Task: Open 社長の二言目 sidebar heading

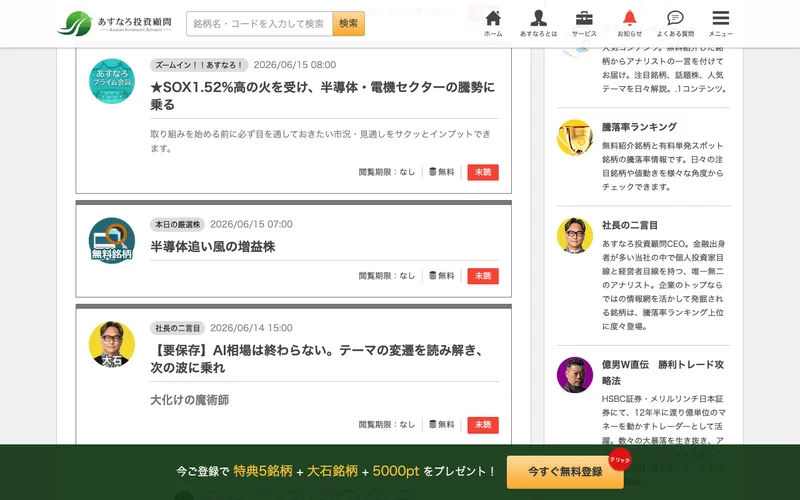Action: point(630,225)
